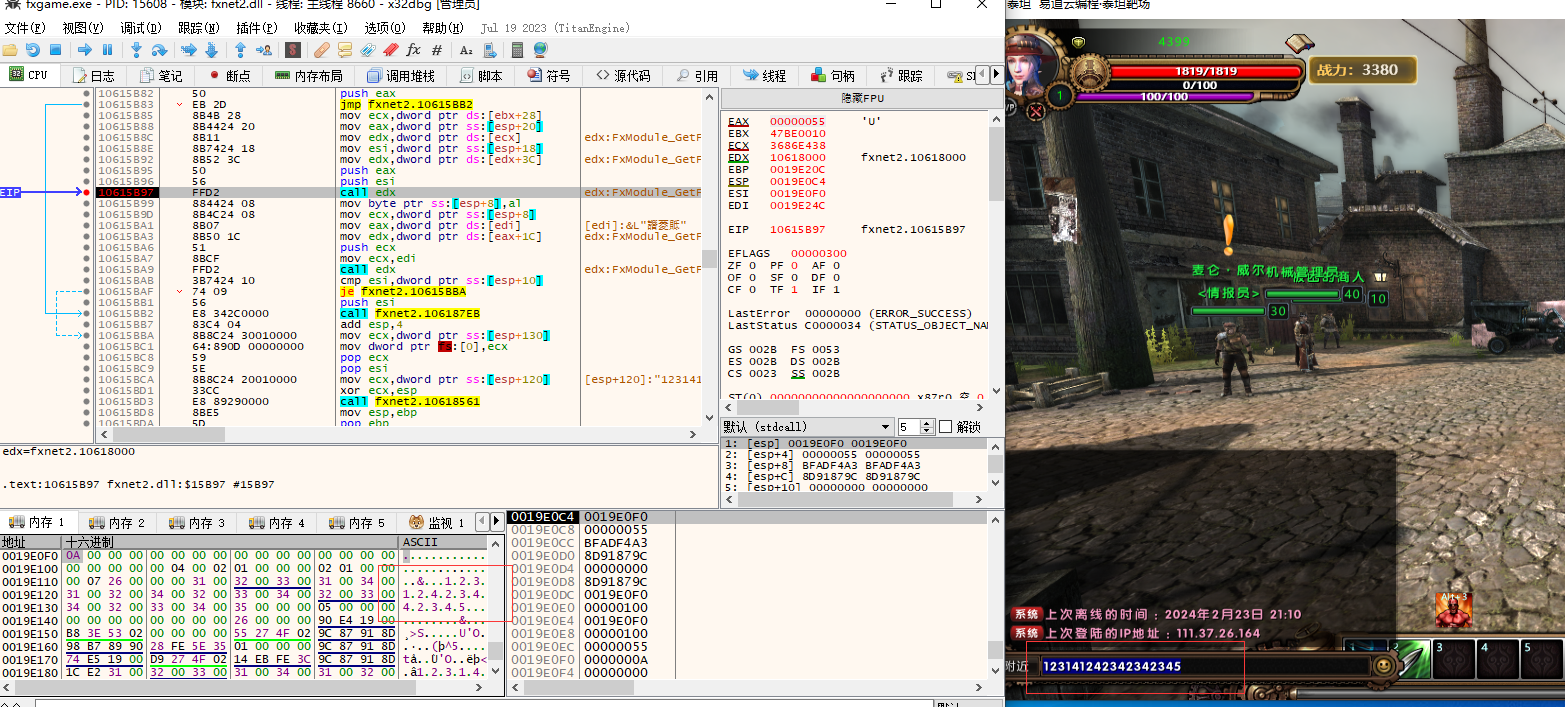Step into with the down-arrow icon
The width and height of the screenshot is (1565, 707).
click(x=136, y=50)
